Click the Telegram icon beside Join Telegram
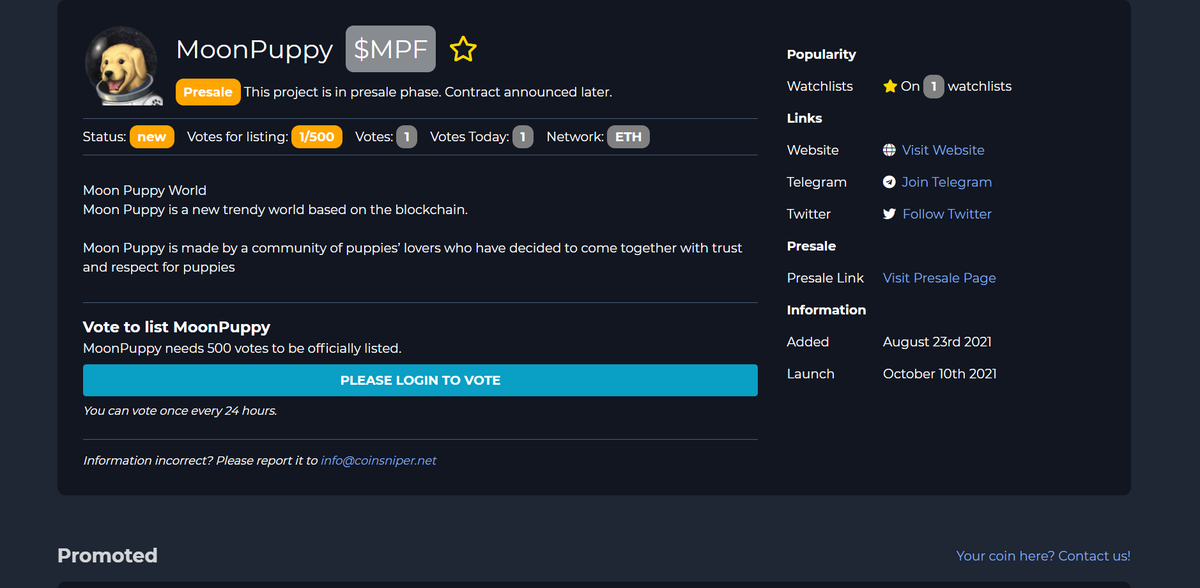1200x588 pixels. click(x=889, y=182)
